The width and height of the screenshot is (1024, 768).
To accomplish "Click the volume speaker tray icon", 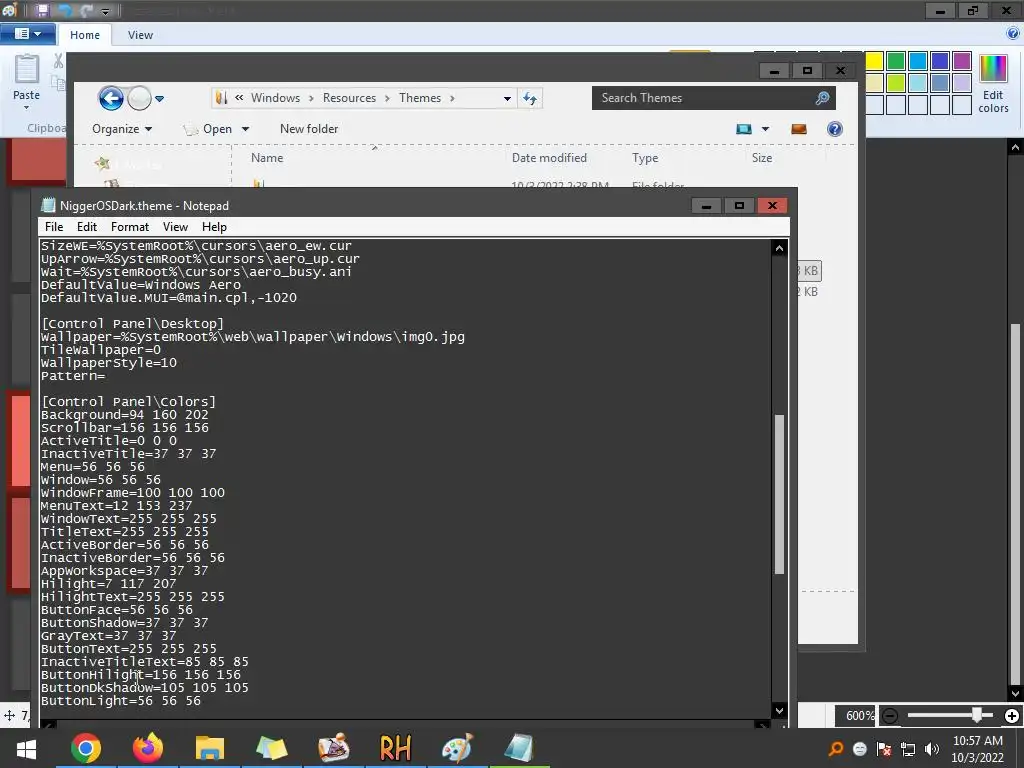I will [x=932, y=749].
